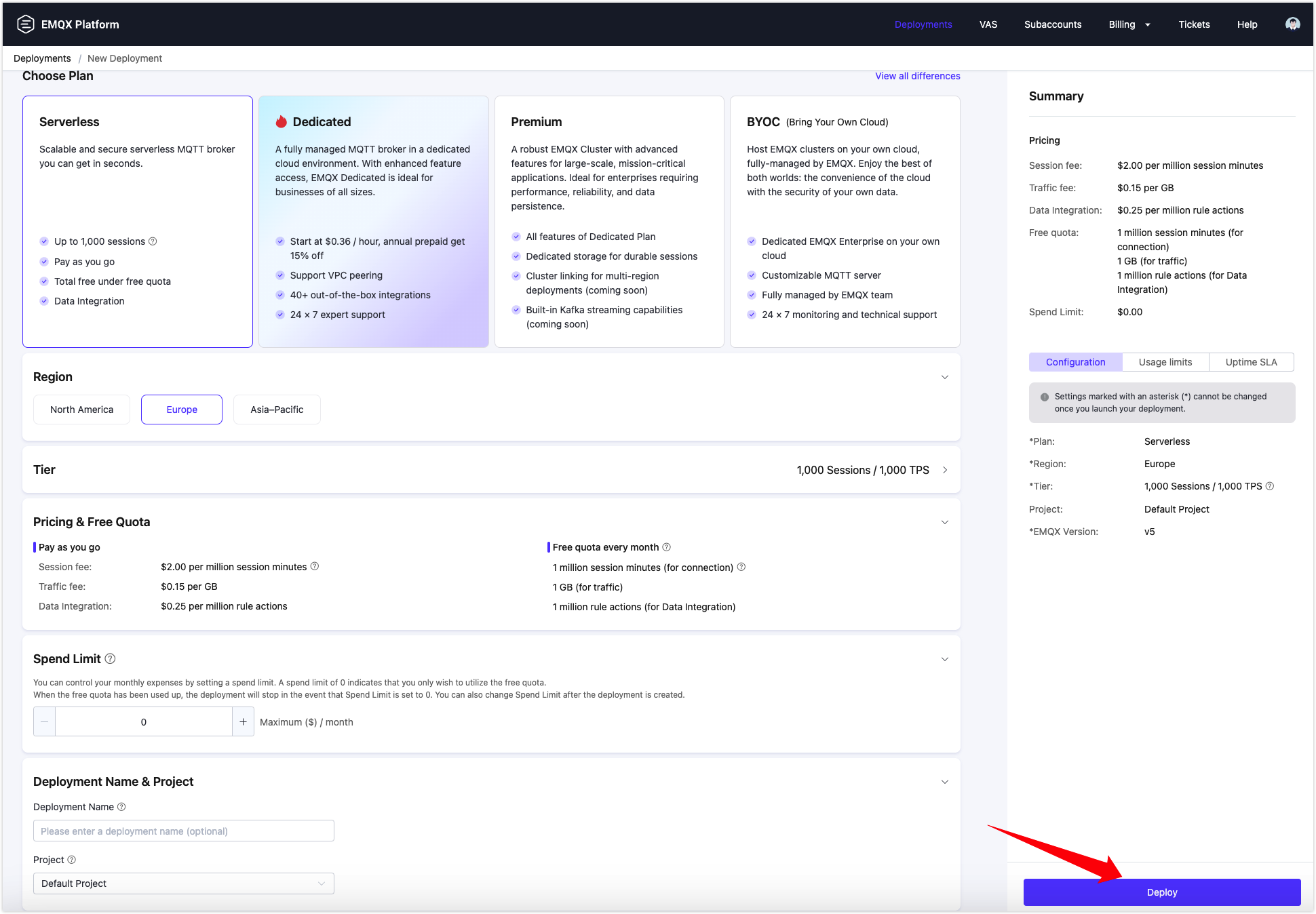Increase spend limit with plus button
Viewport: 1316px width, 914px height.
pyautogui.click(x=243, y=722)
